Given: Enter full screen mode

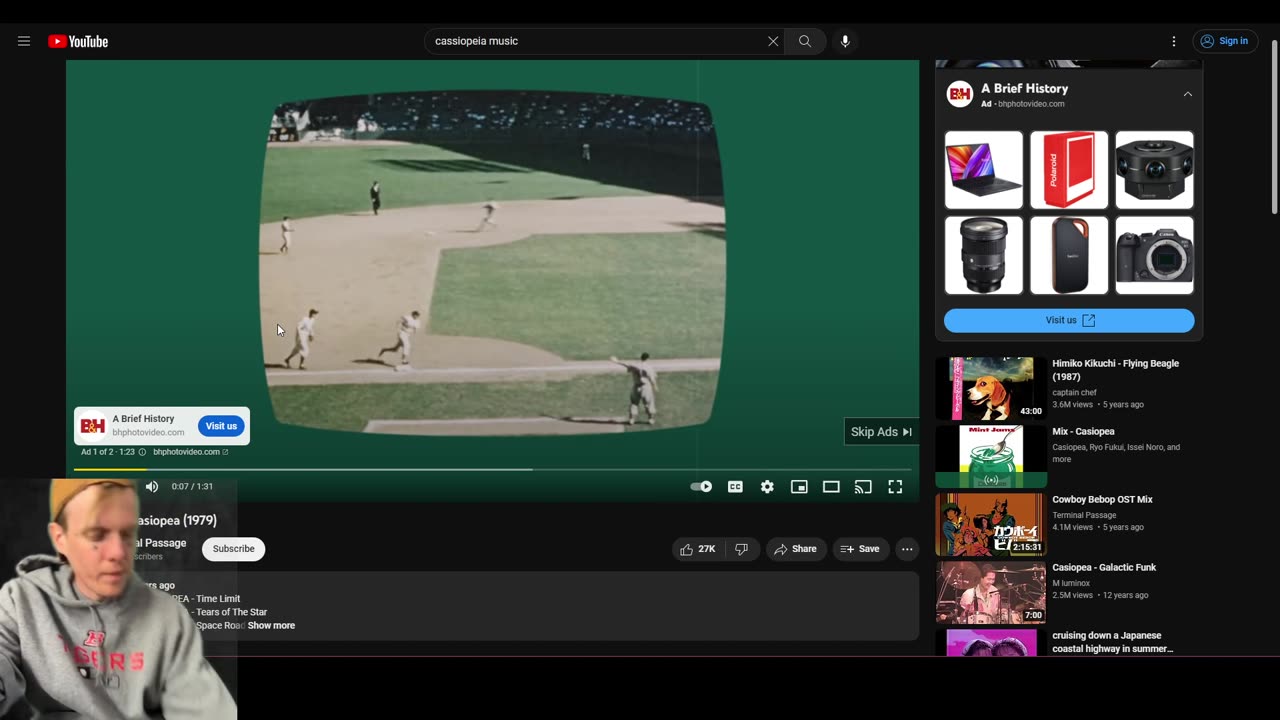Looking at the screenshot, I should point(895,487).
